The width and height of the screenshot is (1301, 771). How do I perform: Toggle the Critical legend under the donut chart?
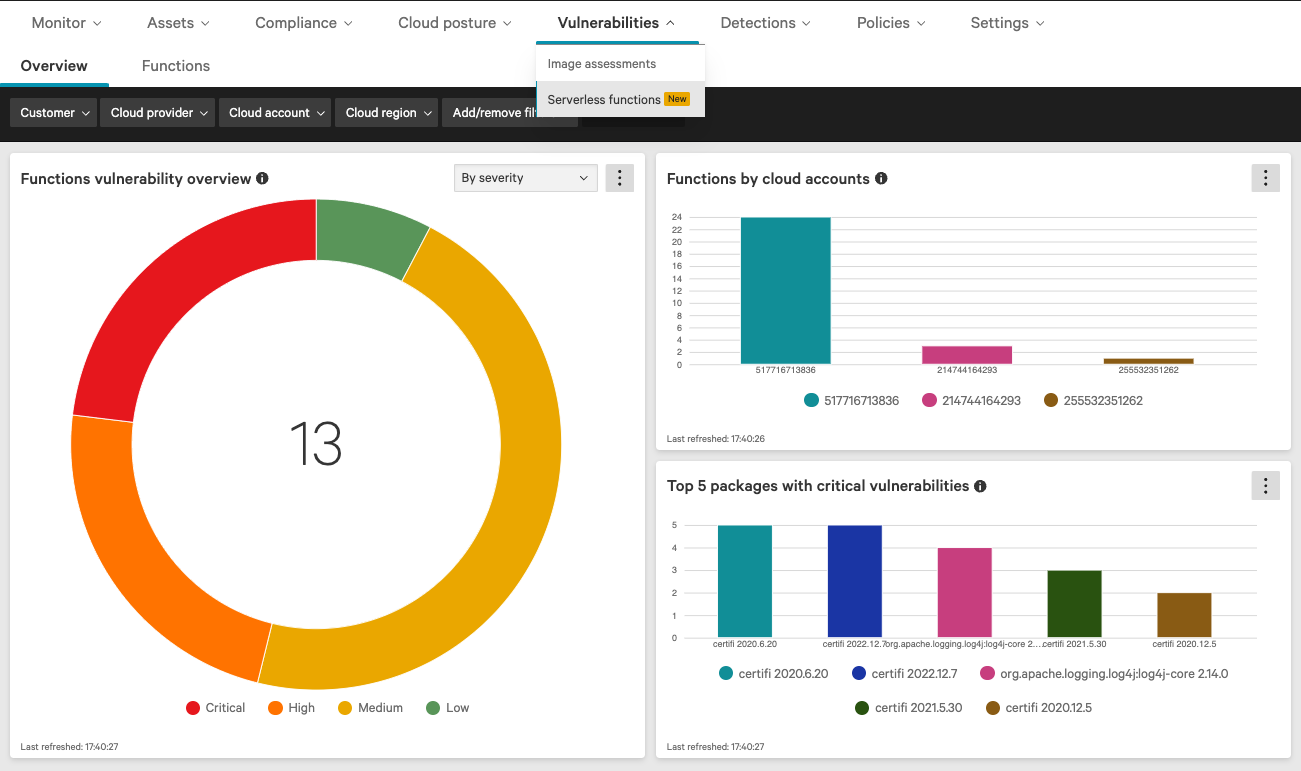pyautogui.click(x=214, y=707)
